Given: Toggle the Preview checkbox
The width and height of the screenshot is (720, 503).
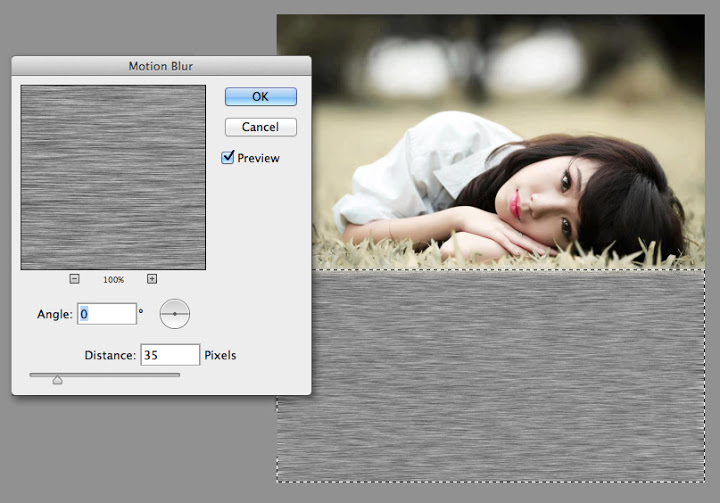Looking at the screenshot, I should point(228,158).
